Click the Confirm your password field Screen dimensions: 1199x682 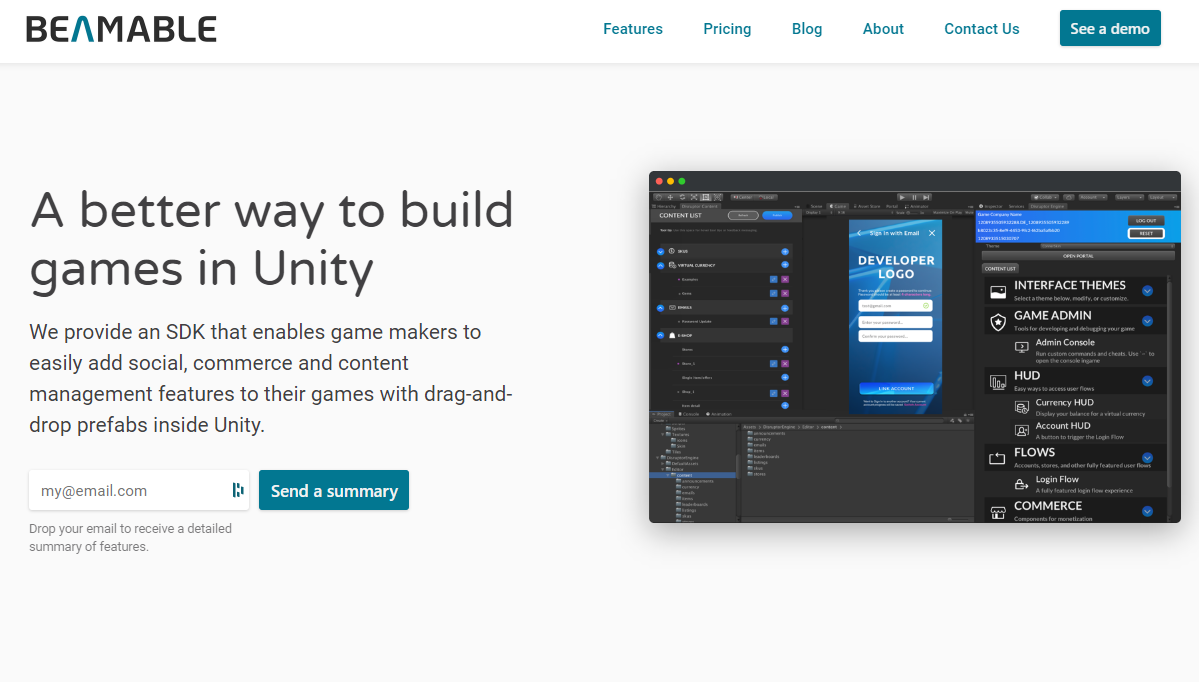[895, 336]
